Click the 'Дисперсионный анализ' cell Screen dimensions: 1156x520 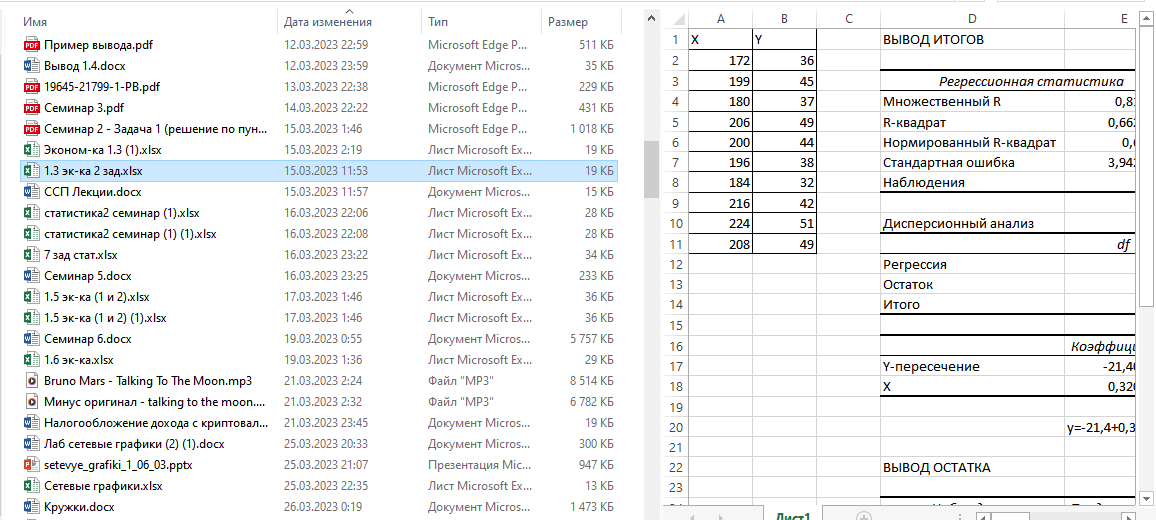tap(972, 223)
